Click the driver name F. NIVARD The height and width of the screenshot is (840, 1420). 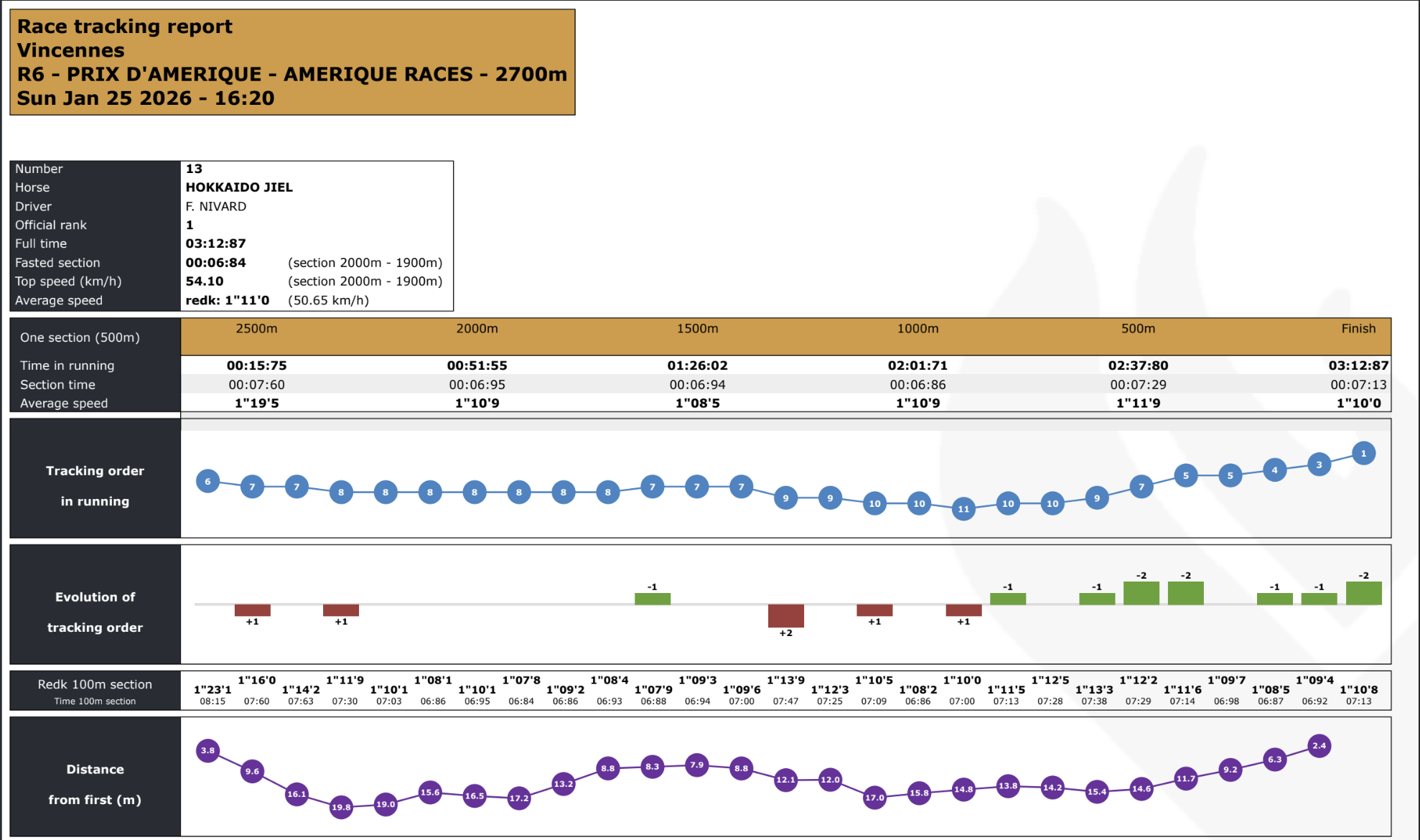tap(216, 206)
